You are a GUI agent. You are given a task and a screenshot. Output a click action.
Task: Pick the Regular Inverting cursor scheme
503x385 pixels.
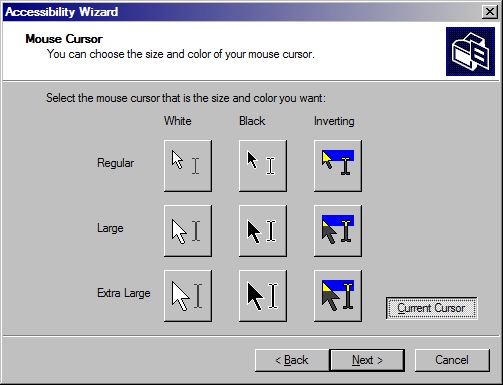338,166
